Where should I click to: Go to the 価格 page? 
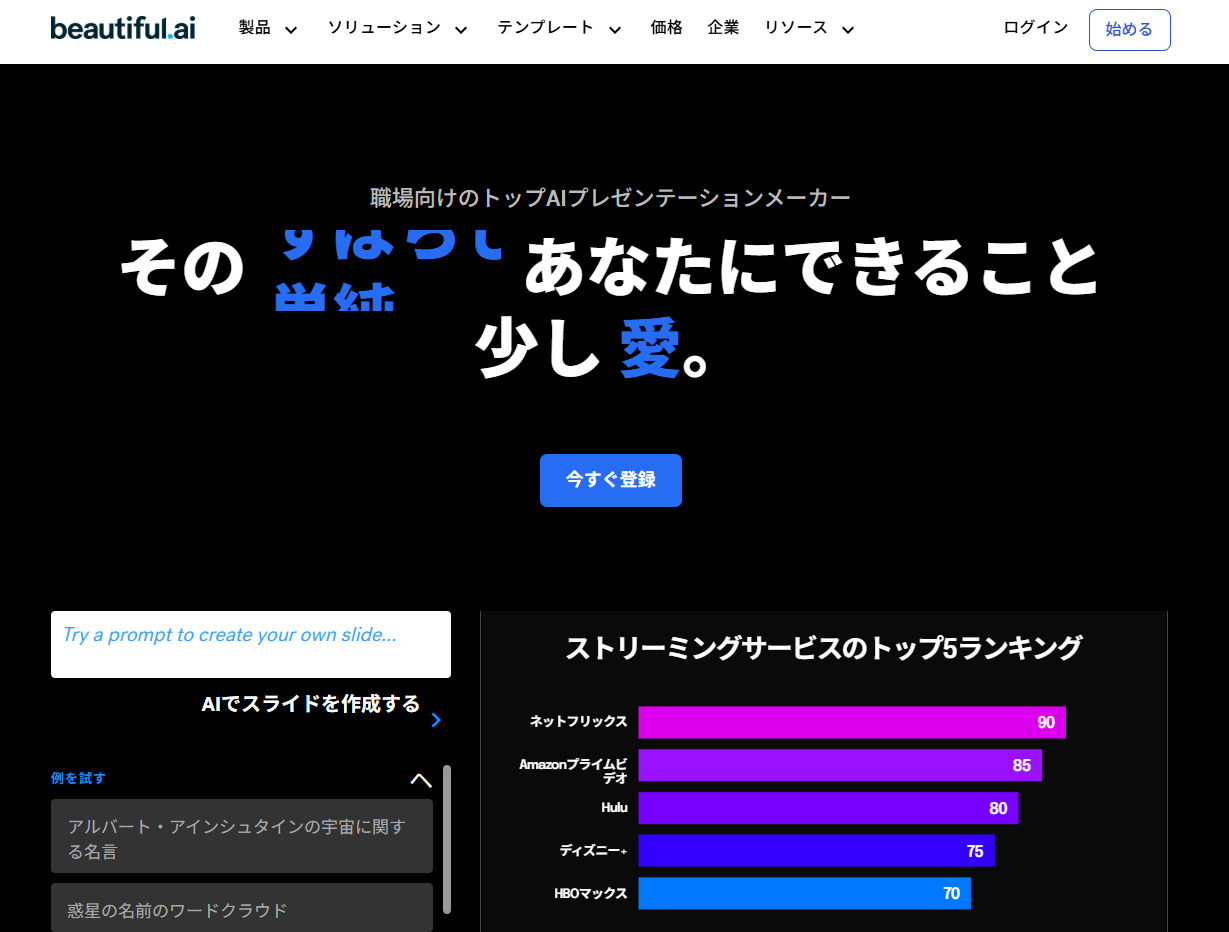666,28
